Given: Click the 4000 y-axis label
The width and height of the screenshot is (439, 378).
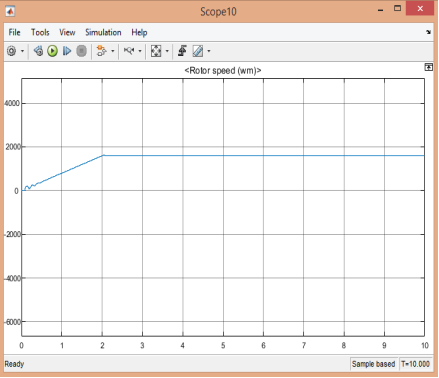Looking at the screenshot, I should point(12,103).
